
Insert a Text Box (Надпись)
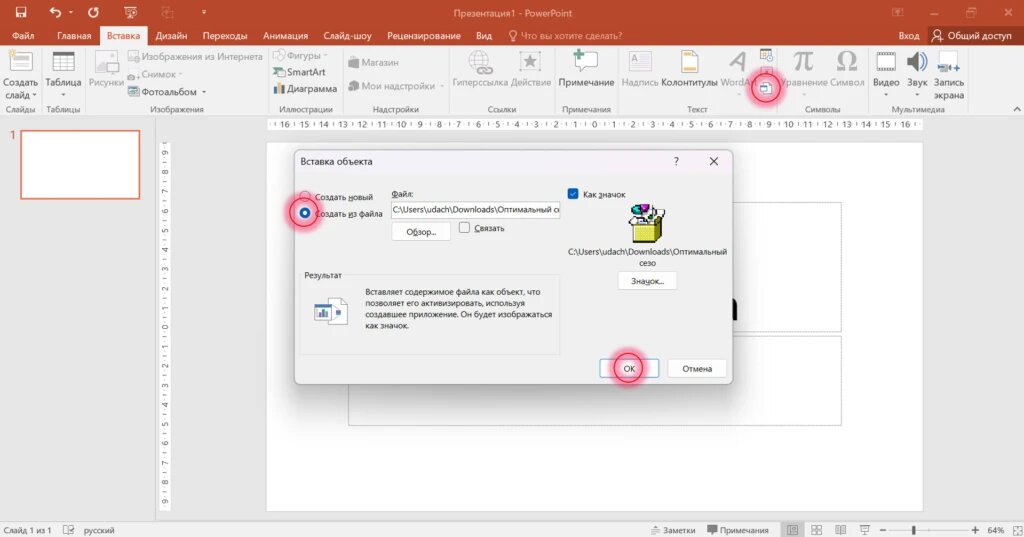(x=640, y=69)
